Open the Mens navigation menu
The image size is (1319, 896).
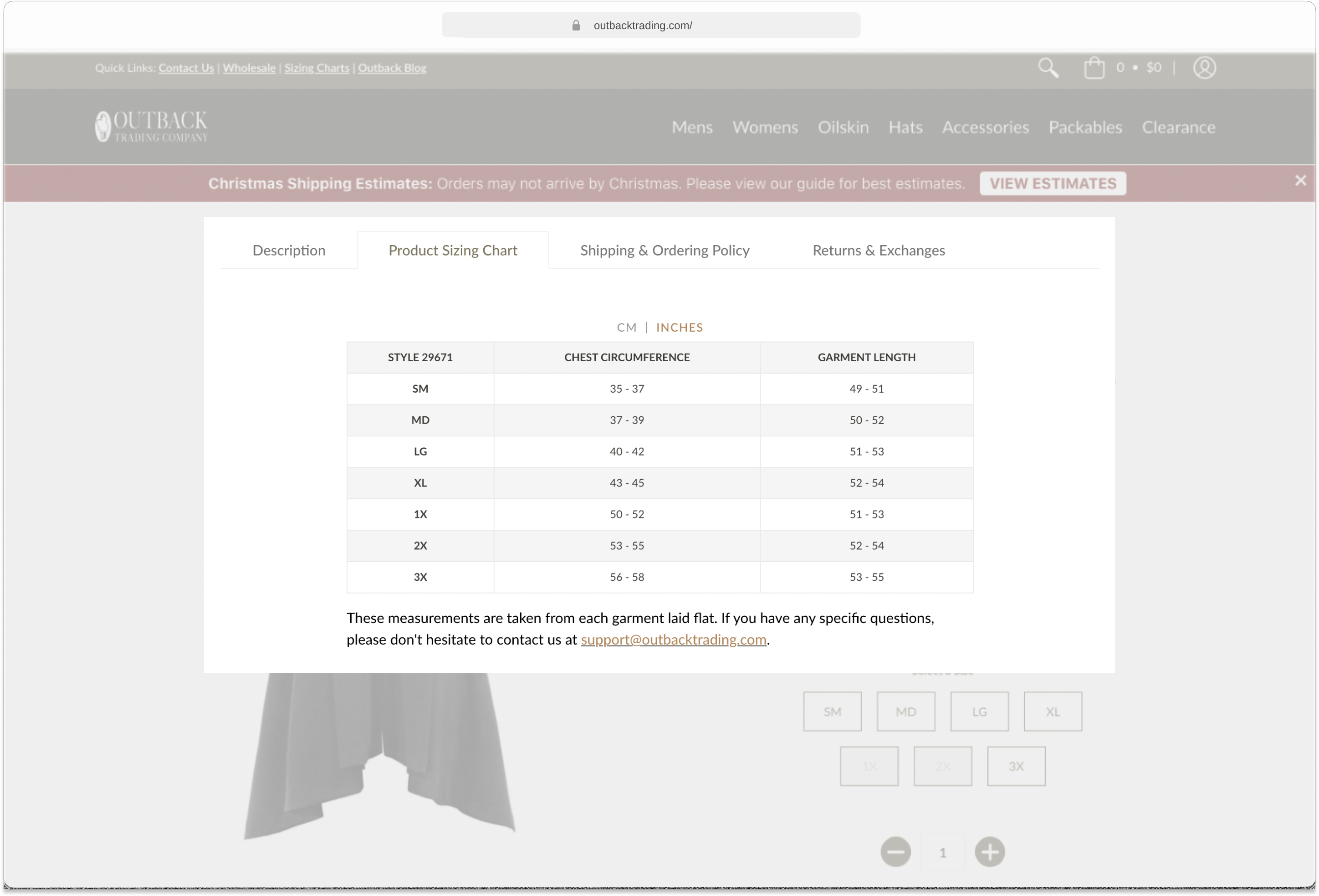tap(692, 127)
